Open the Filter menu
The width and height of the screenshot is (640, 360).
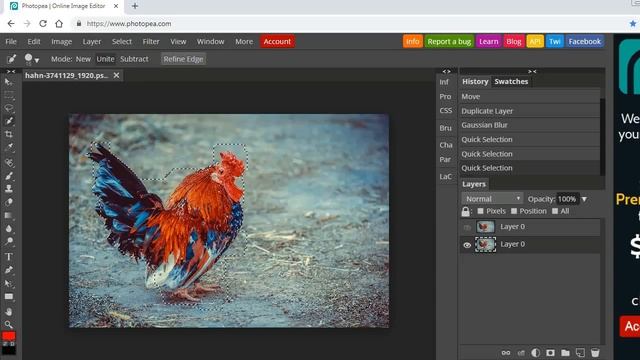point(151,42)
